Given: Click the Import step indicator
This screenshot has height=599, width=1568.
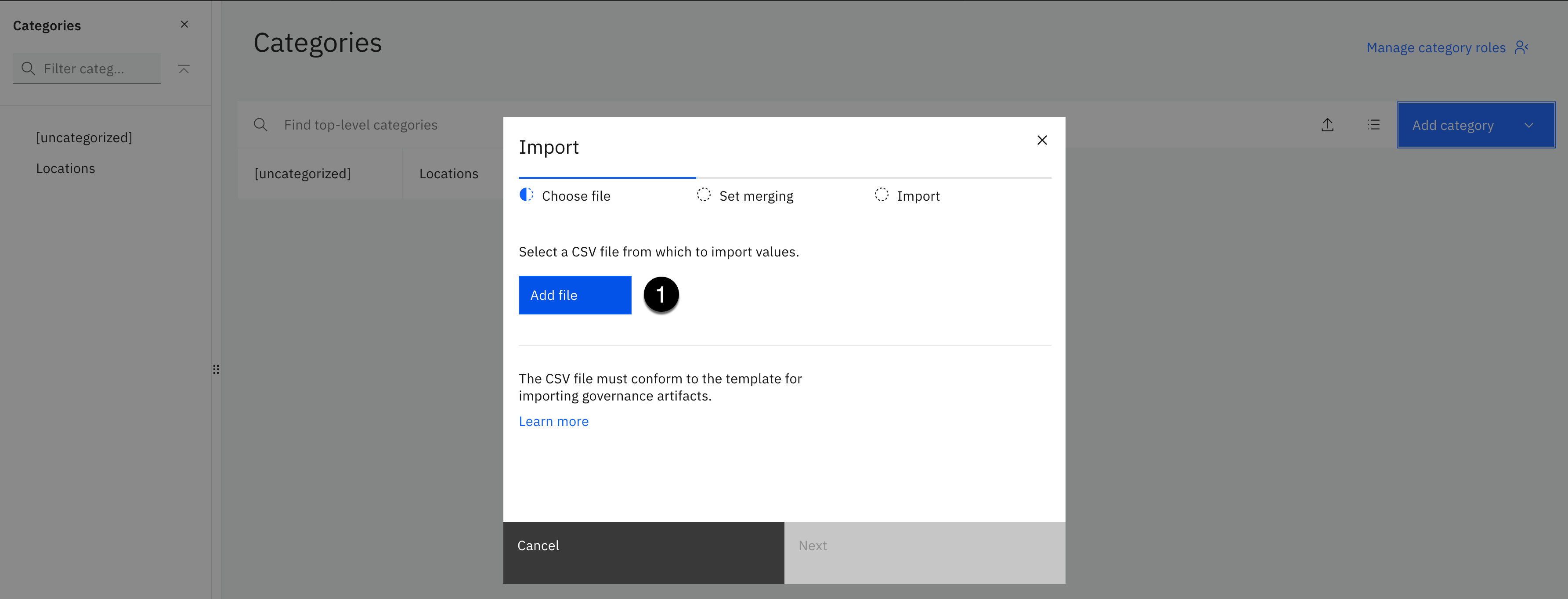Looking at the screenshot, I should click(882, 195).
